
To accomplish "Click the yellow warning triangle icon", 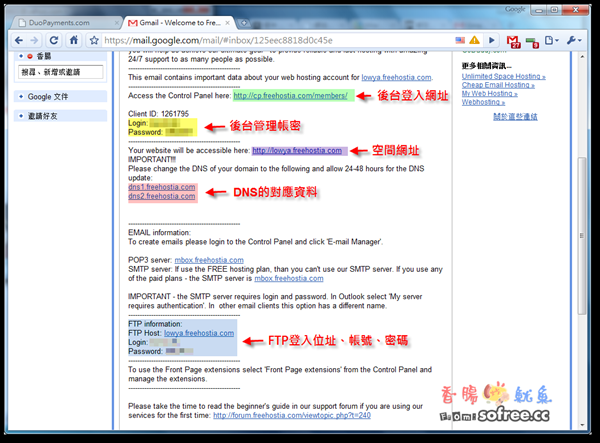I will click(x=474, y=40).
